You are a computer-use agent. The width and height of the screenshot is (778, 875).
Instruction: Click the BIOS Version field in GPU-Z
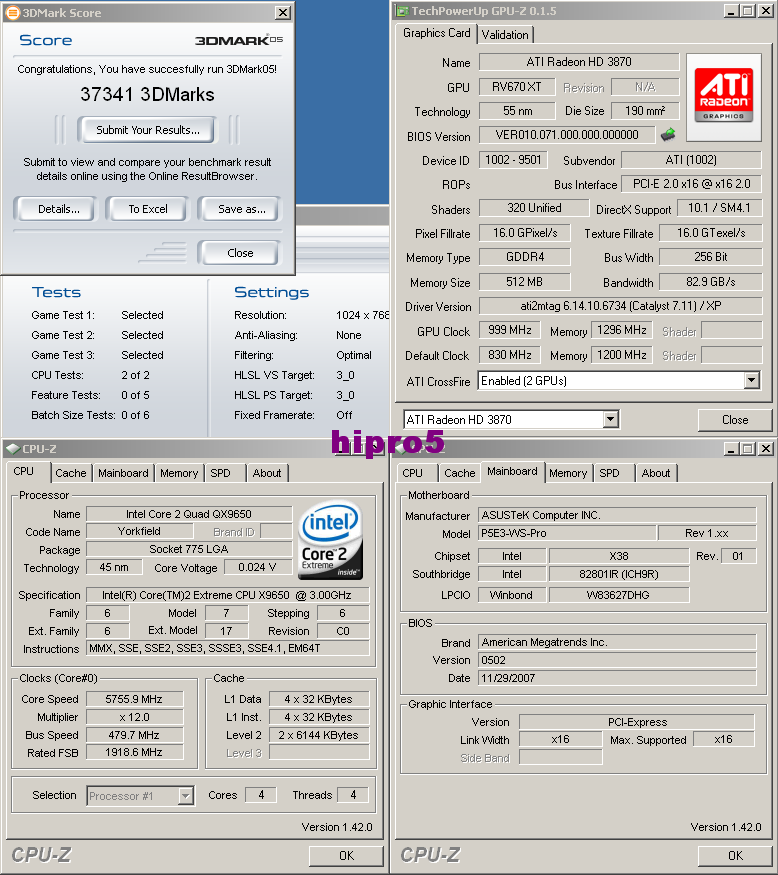(566, 134)
